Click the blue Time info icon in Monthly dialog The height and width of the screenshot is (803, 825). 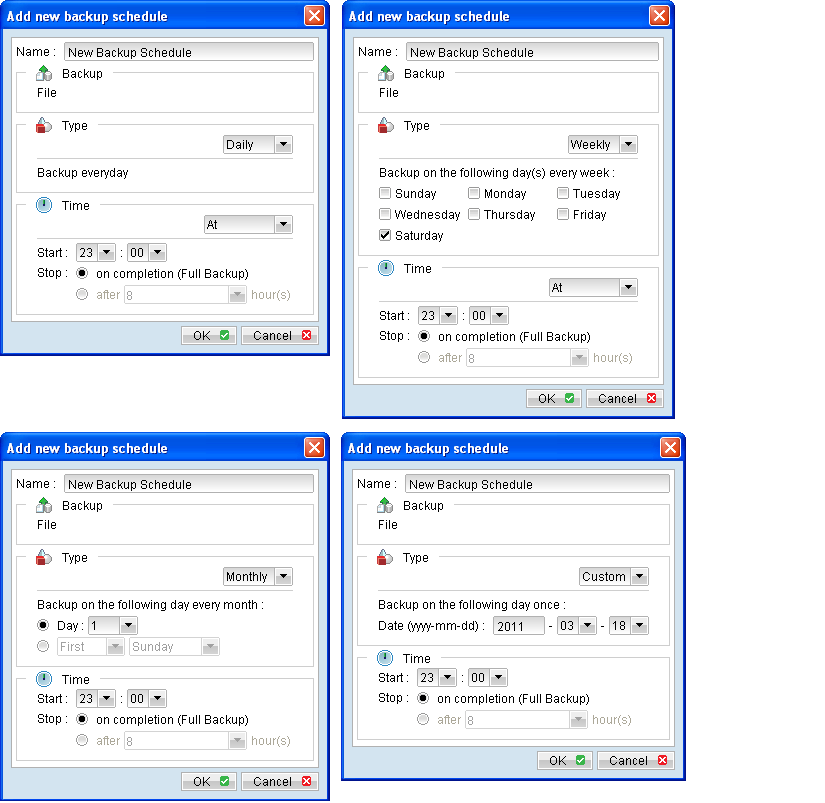(43, 678)
